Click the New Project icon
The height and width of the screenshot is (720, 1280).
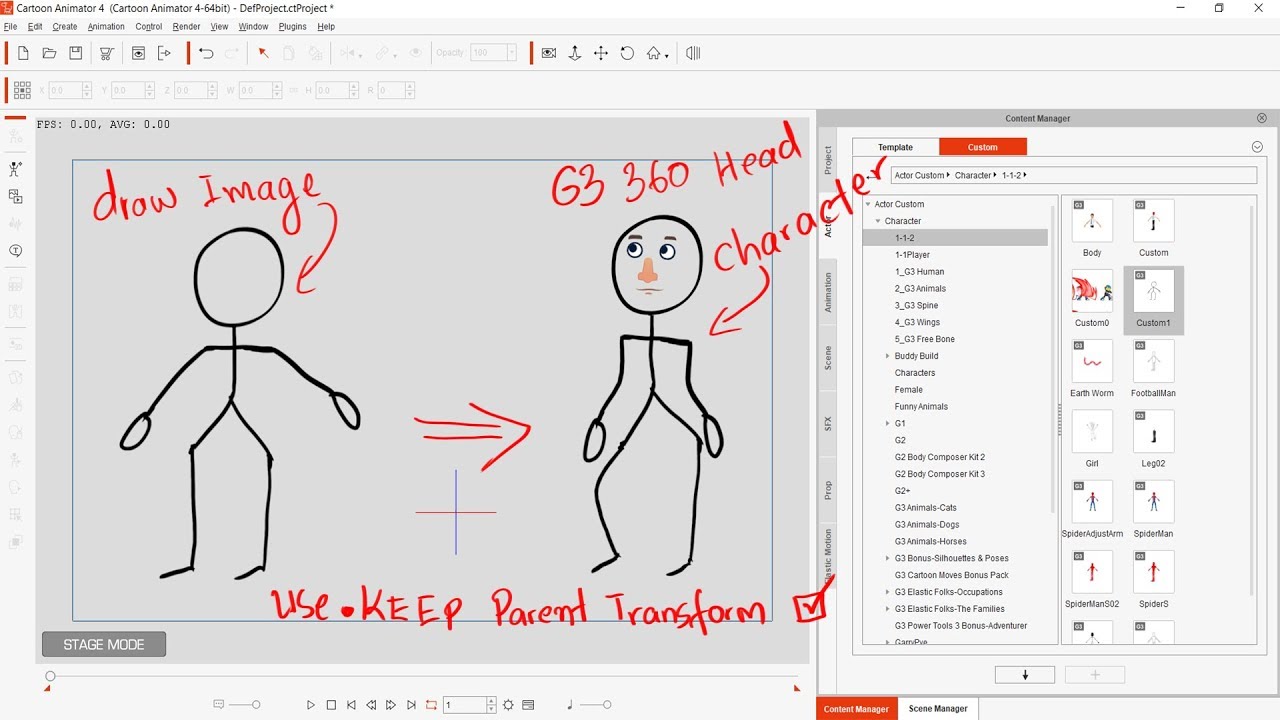[23, 53]
